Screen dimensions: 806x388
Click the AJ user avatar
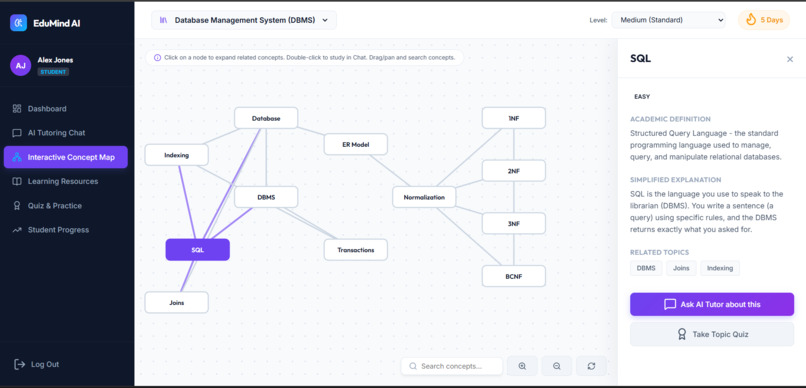(21, 66)
